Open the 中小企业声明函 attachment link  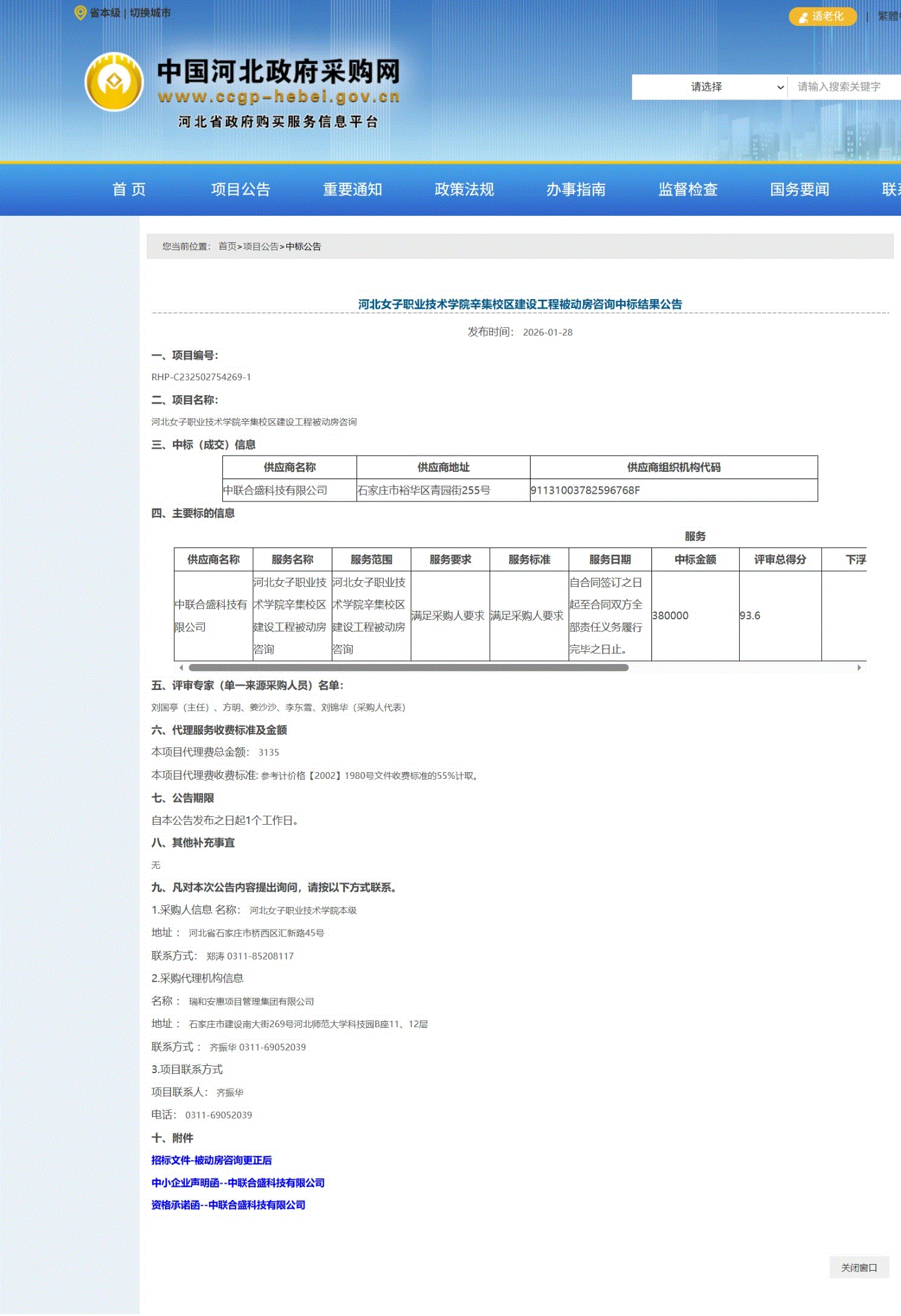(237, 1182)
